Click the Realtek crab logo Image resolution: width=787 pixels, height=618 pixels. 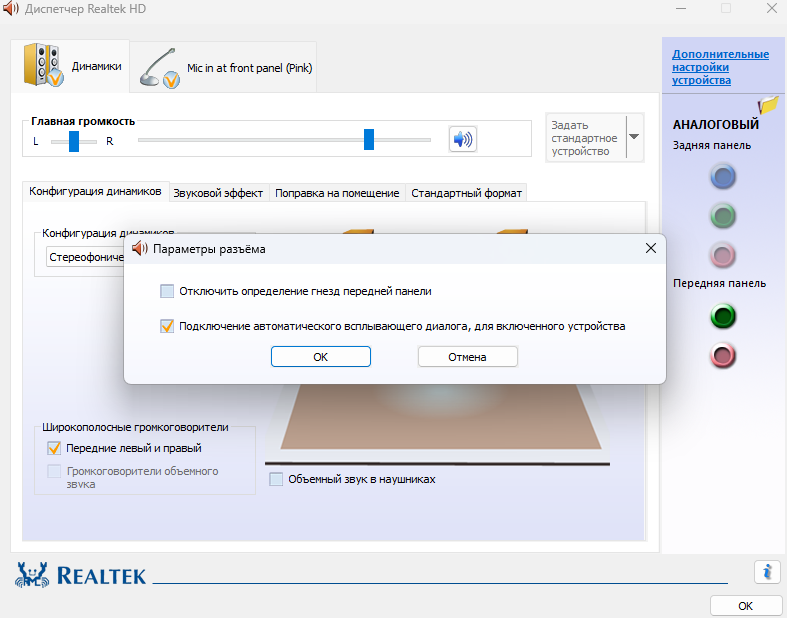(32, 574)
